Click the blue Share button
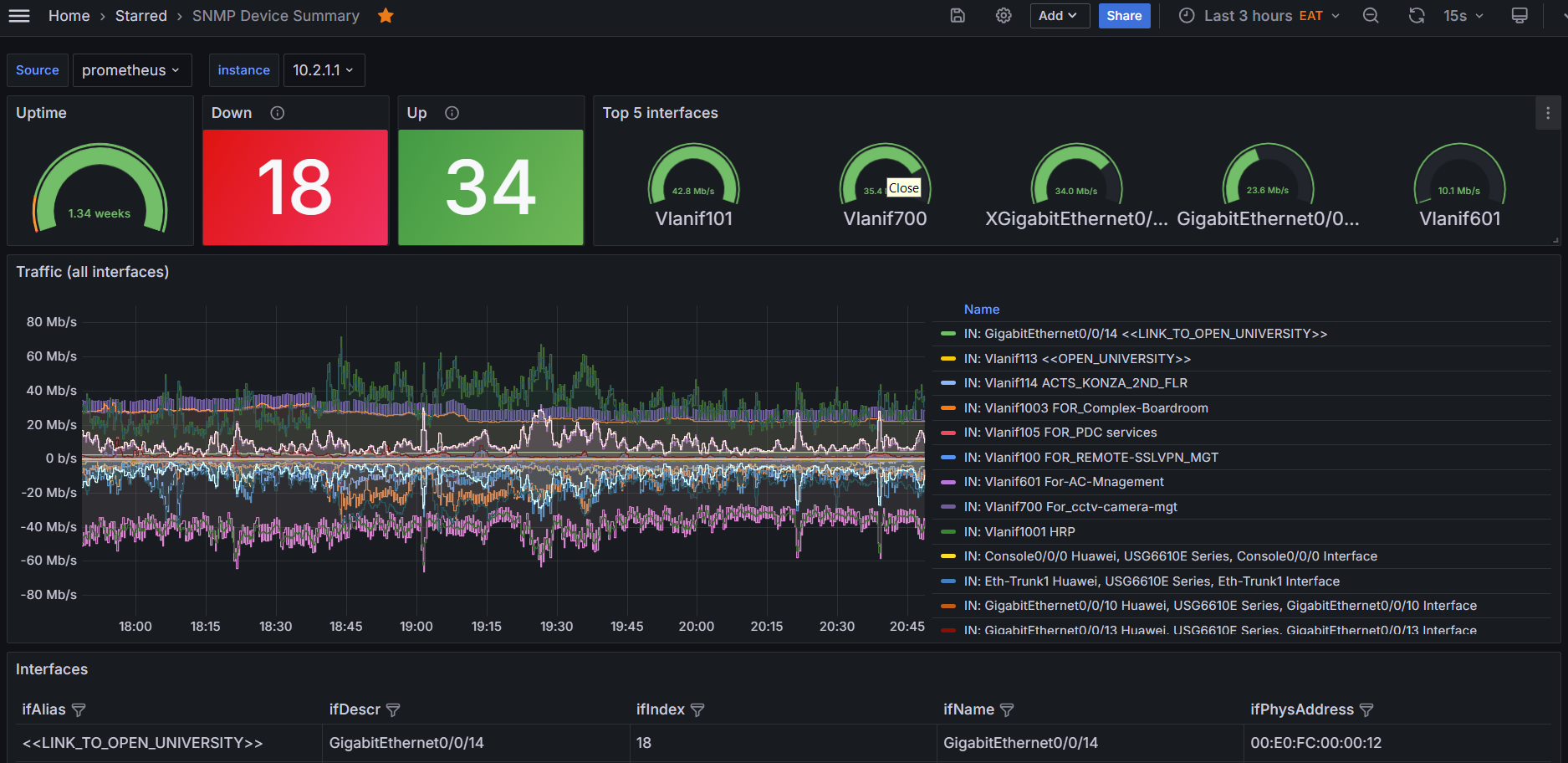The image size is (1568, 763). point(1124,16)
